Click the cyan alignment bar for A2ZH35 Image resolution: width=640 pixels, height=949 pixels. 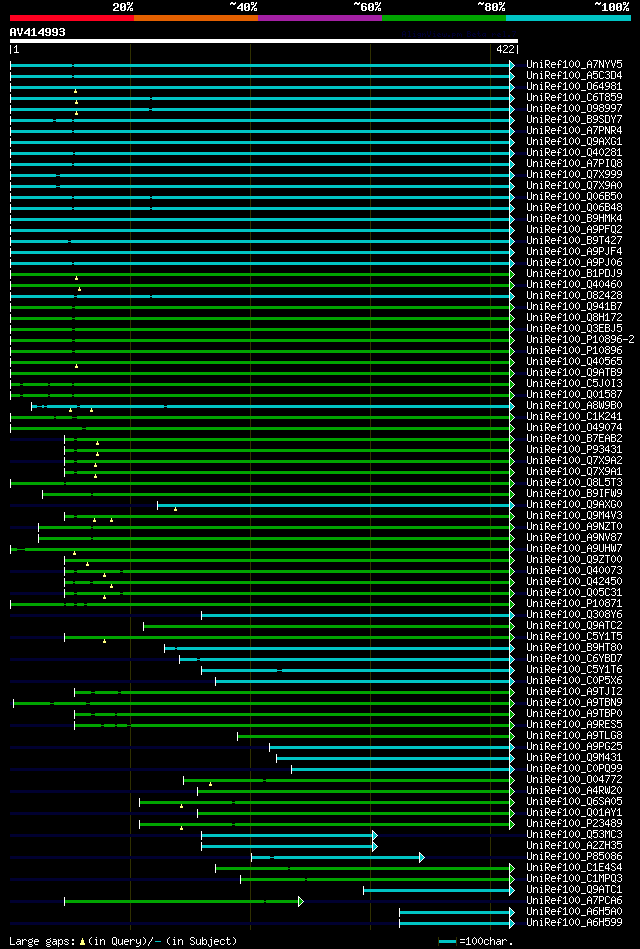289,846
